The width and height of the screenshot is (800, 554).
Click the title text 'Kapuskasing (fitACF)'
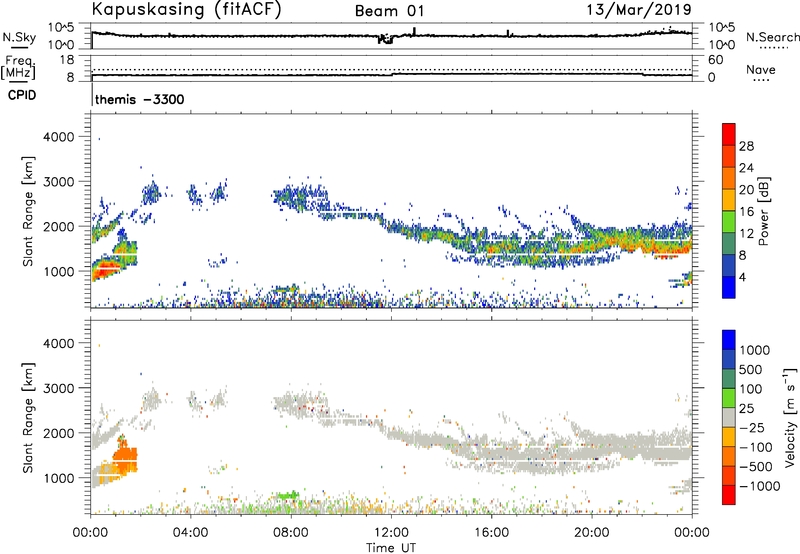pyautogui.click(x=186, y=9)
